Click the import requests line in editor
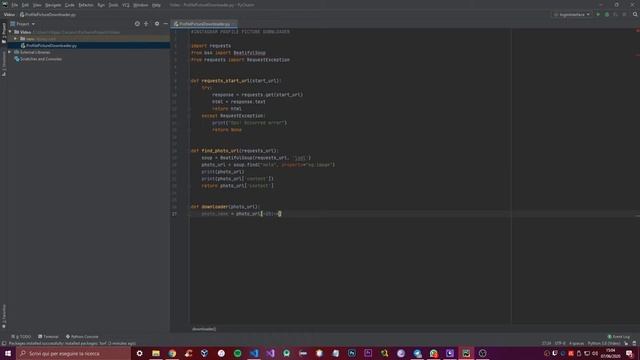The image size is (640, 360). [x=211, y=46]
